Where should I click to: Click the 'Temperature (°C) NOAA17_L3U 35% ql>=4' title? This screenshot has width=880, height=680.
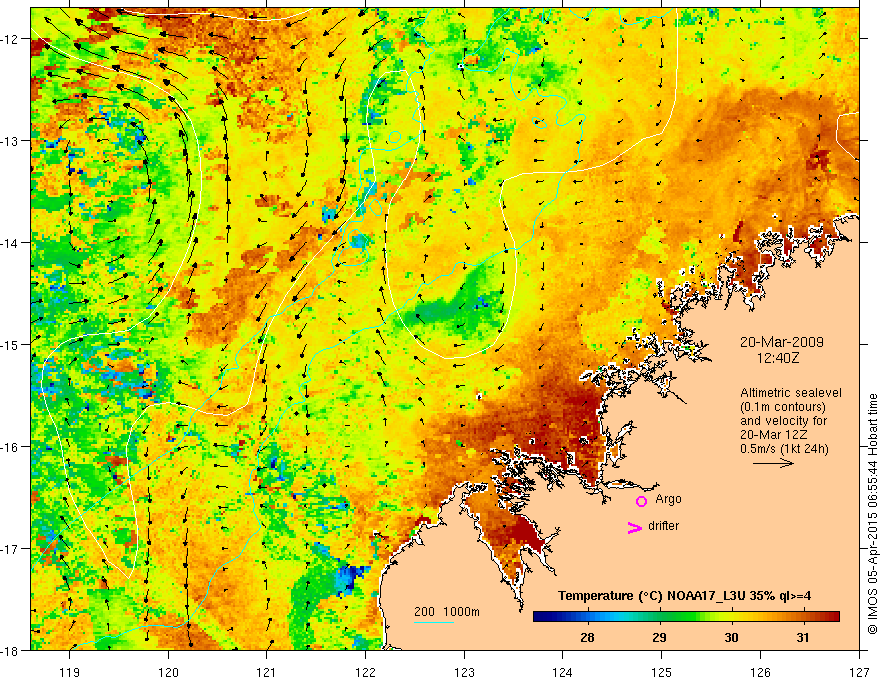click(x=684, y=596)
